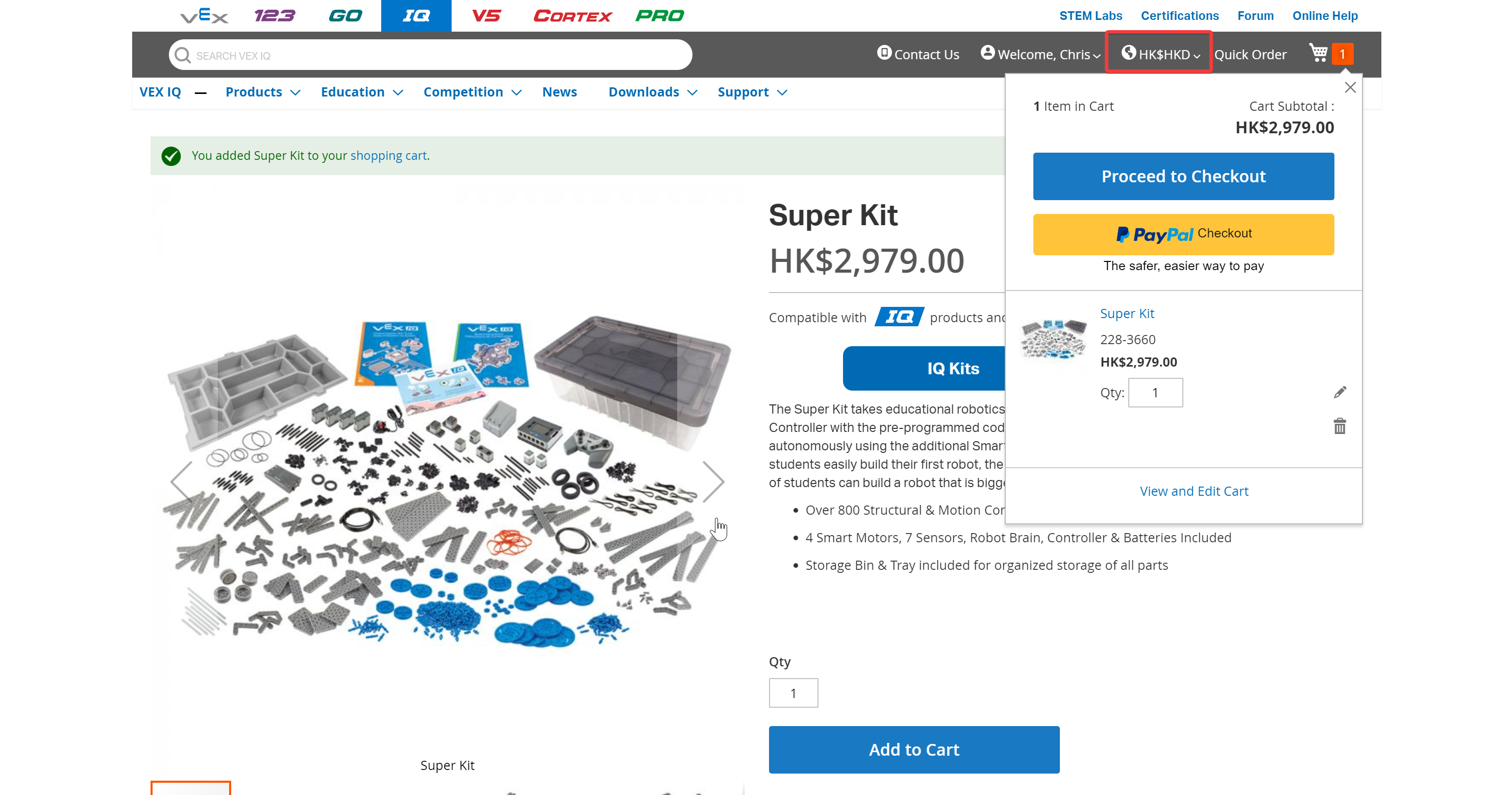Click the search magnifier icon
Image resolution: width=1512 pixels, height=795 pixels.
coord(182,55)
